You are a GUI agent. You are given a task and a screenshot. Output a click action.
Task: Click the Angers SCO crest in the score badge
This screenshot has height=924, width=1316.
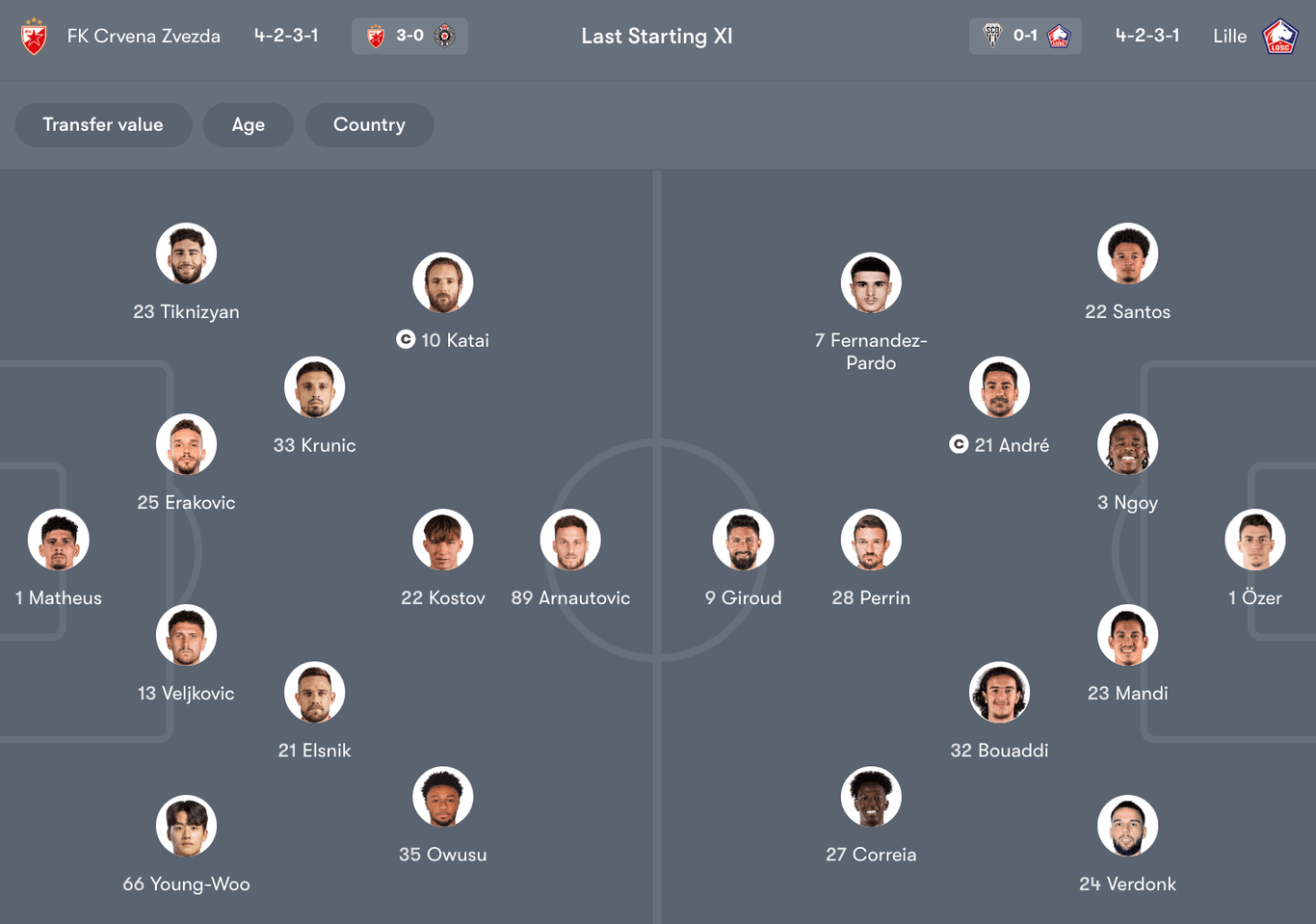994,35
